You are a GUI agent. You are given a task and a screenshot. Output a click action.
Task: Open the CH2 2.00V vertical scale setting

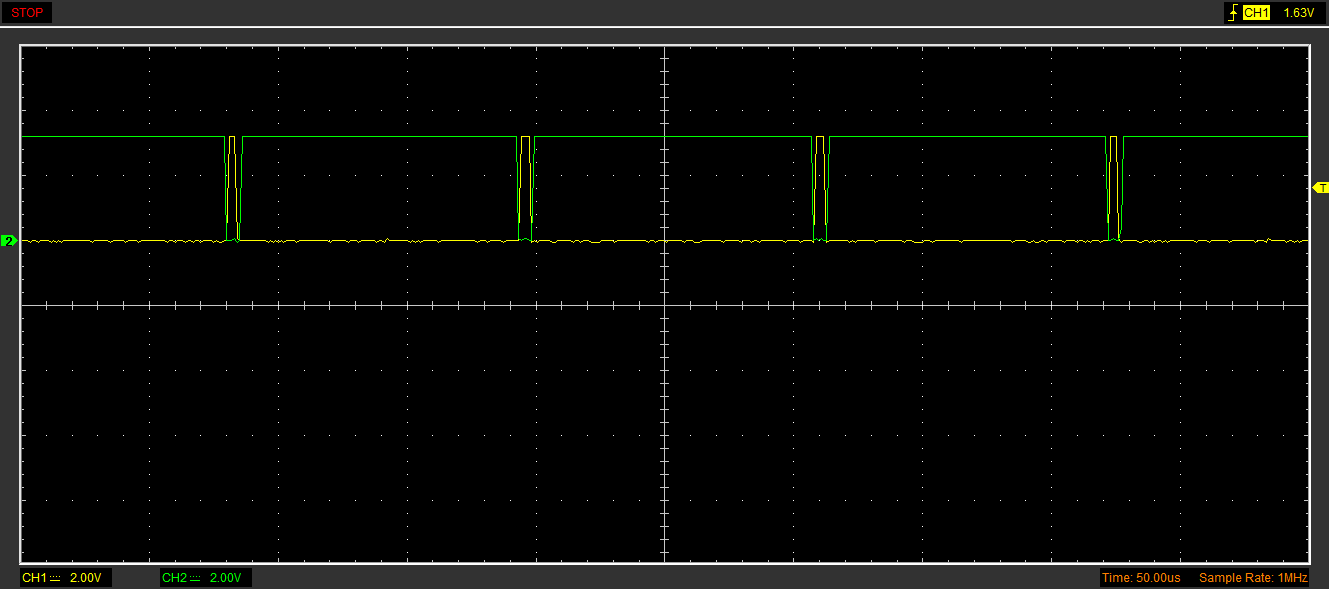[x=225, y=578]
